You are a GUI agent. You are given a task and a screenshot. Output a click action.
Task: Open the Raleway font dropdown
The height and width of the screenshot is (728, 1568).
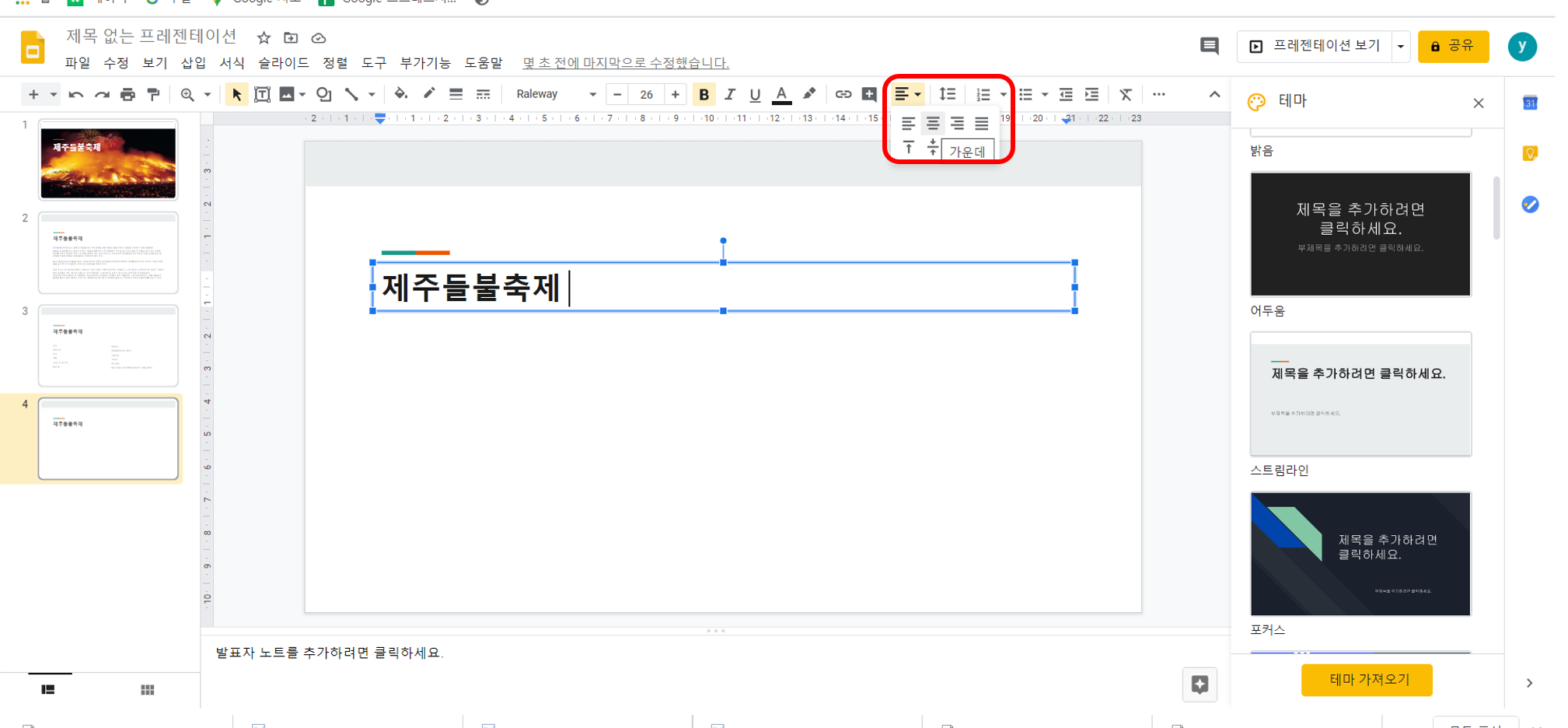555,94
